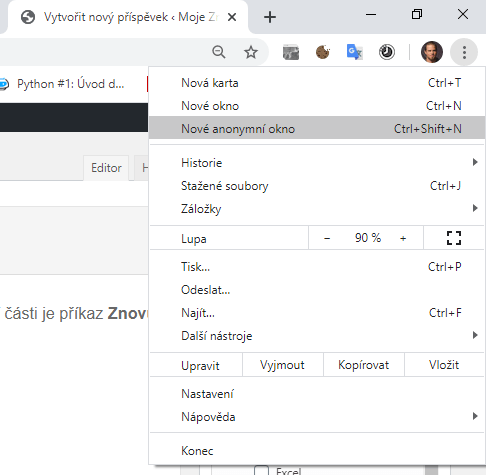
Task: Open the first picture extension icon
Action: (291, 52)
